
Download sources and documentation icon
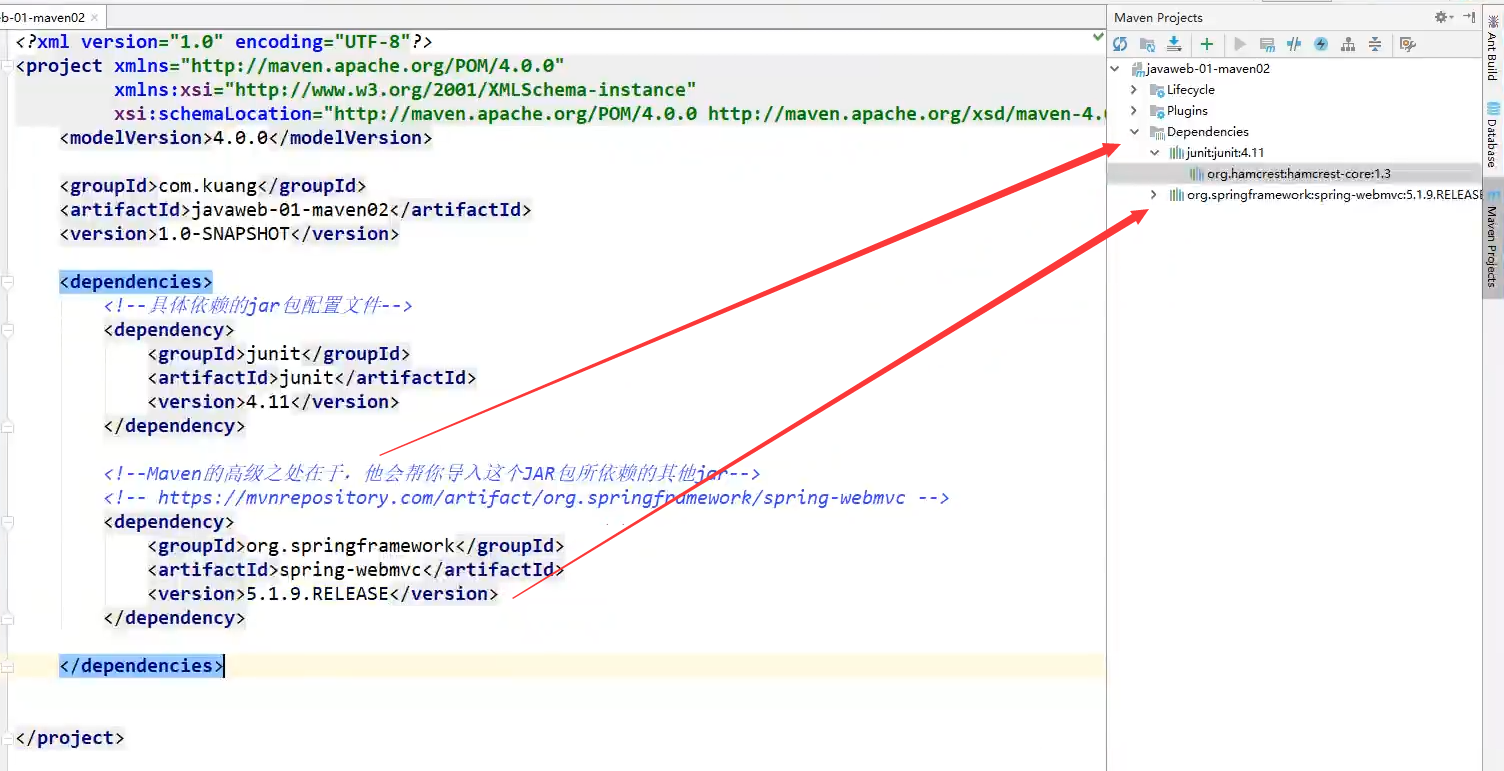(x=1175, y=44)
